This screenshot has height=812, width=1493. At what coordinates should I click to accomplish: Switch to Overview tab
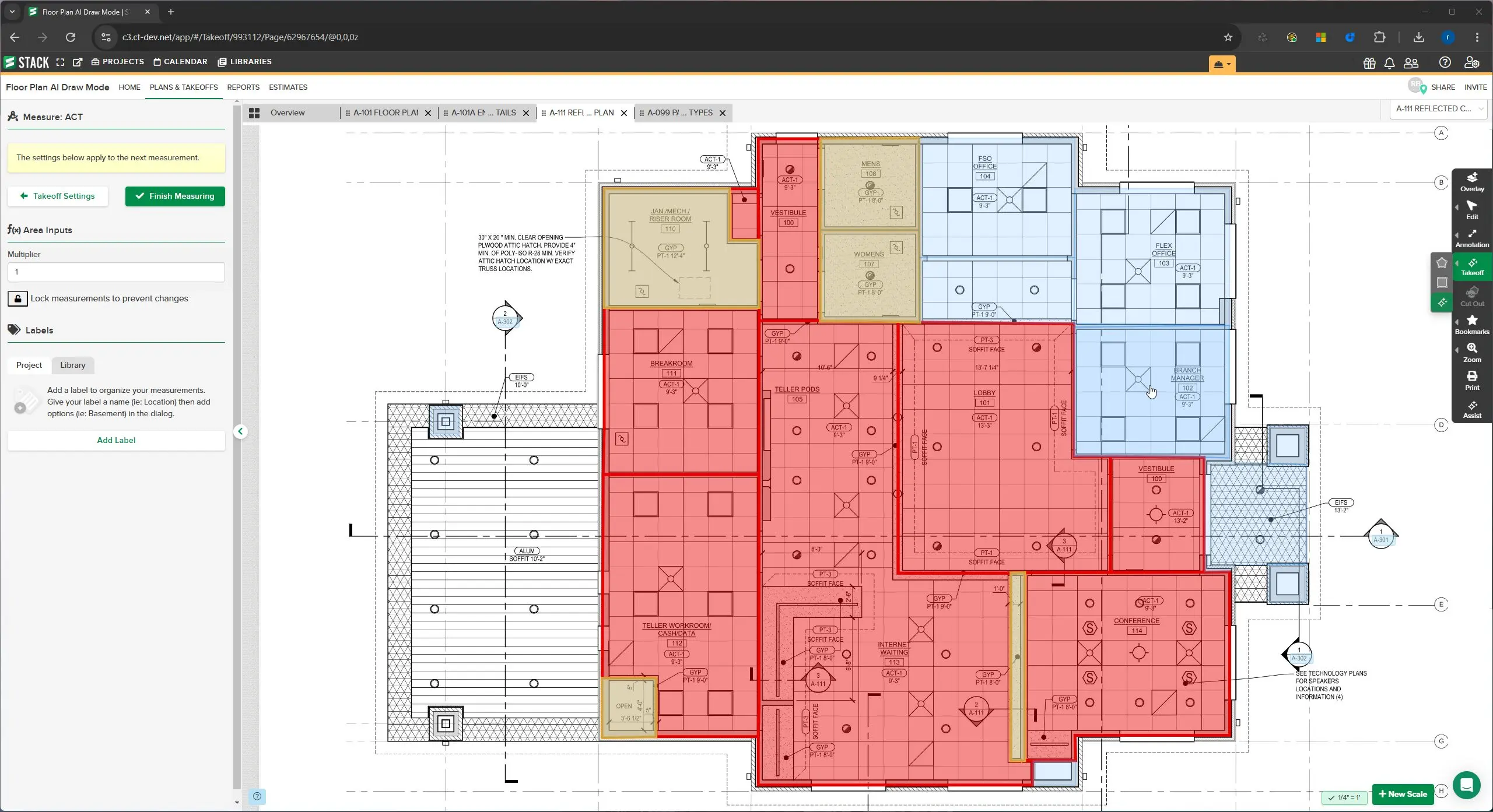coord(288,112)
